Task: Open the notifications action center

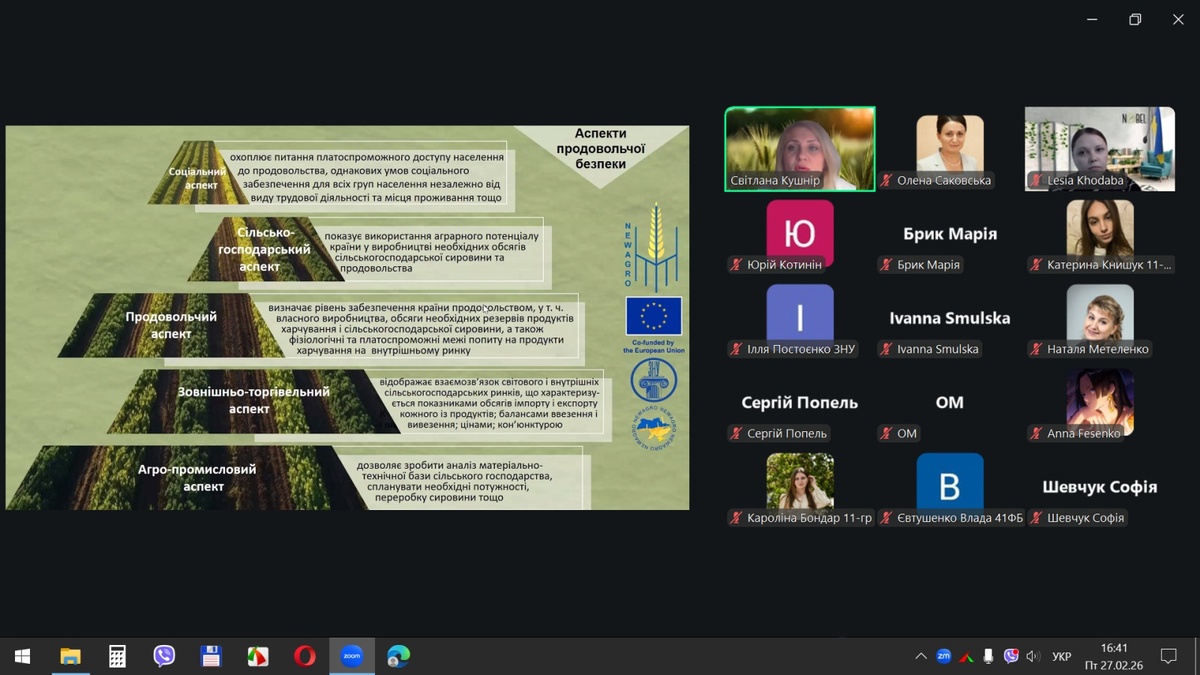Action: tap(1168, 656)
